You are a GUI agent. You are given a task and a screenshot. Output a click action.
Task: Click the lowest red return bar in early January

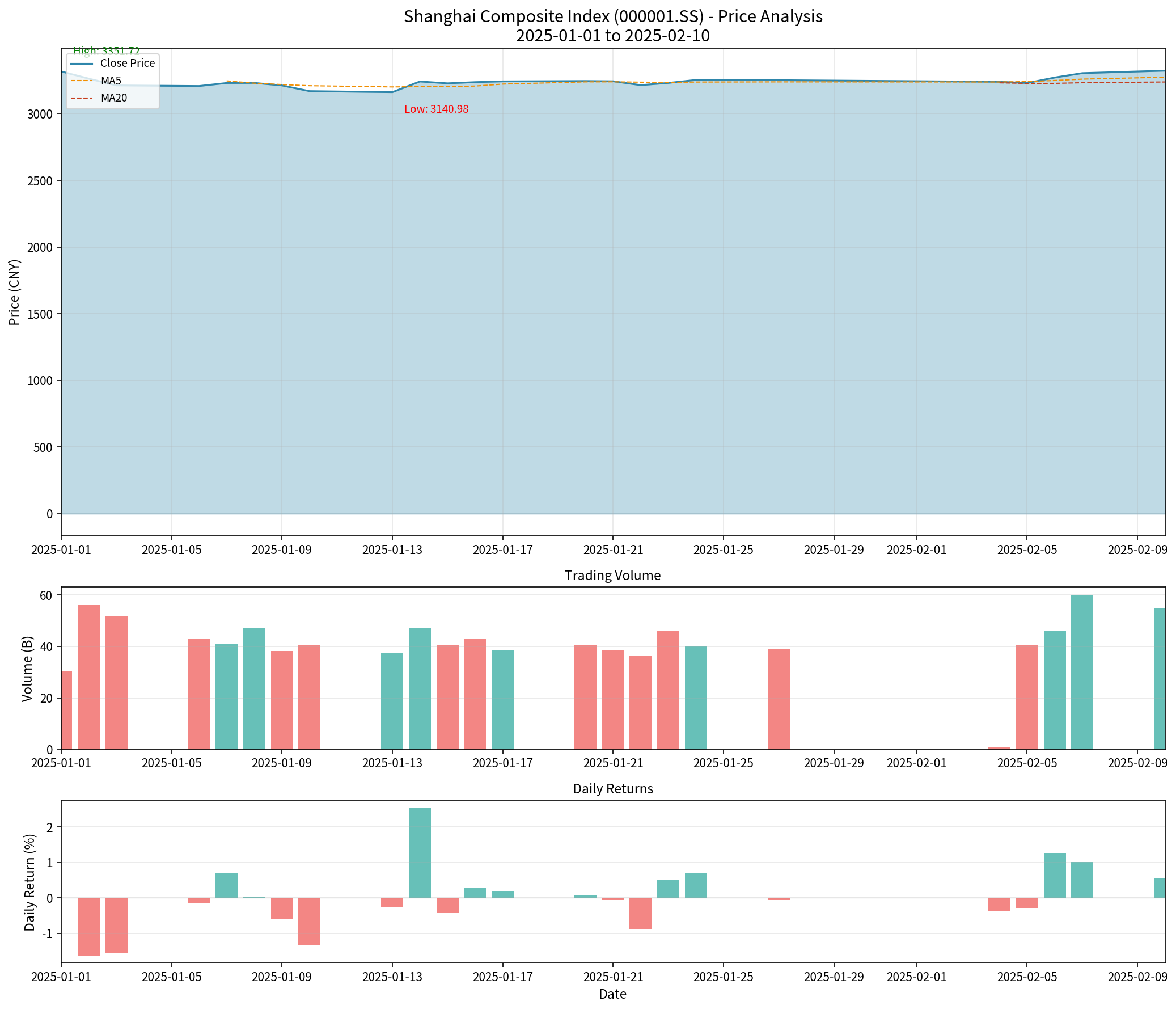click(88, 927)
